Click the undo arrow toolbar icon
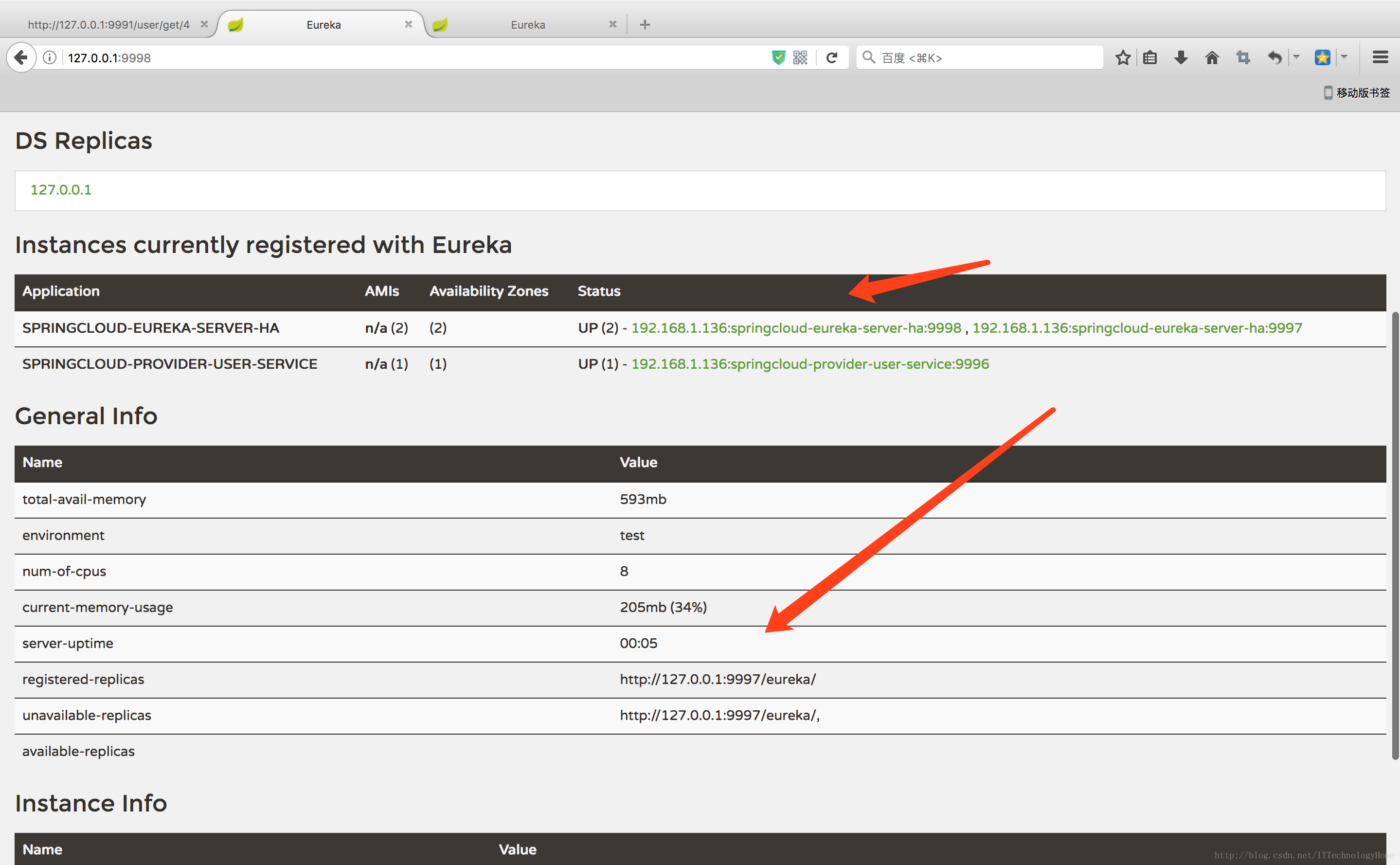Viewport: 1400px width, 865px height. (x=1275, y=58)
